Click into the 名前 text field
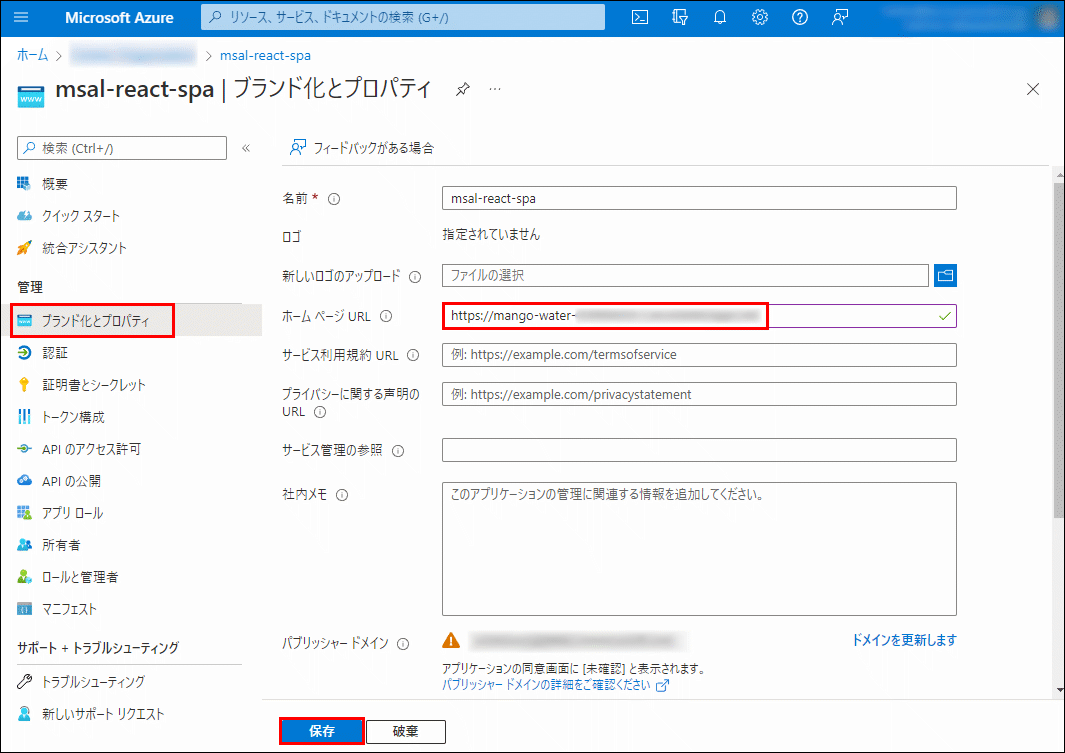The height and width of the screenshot is (753, 1065). click(699, 198)
